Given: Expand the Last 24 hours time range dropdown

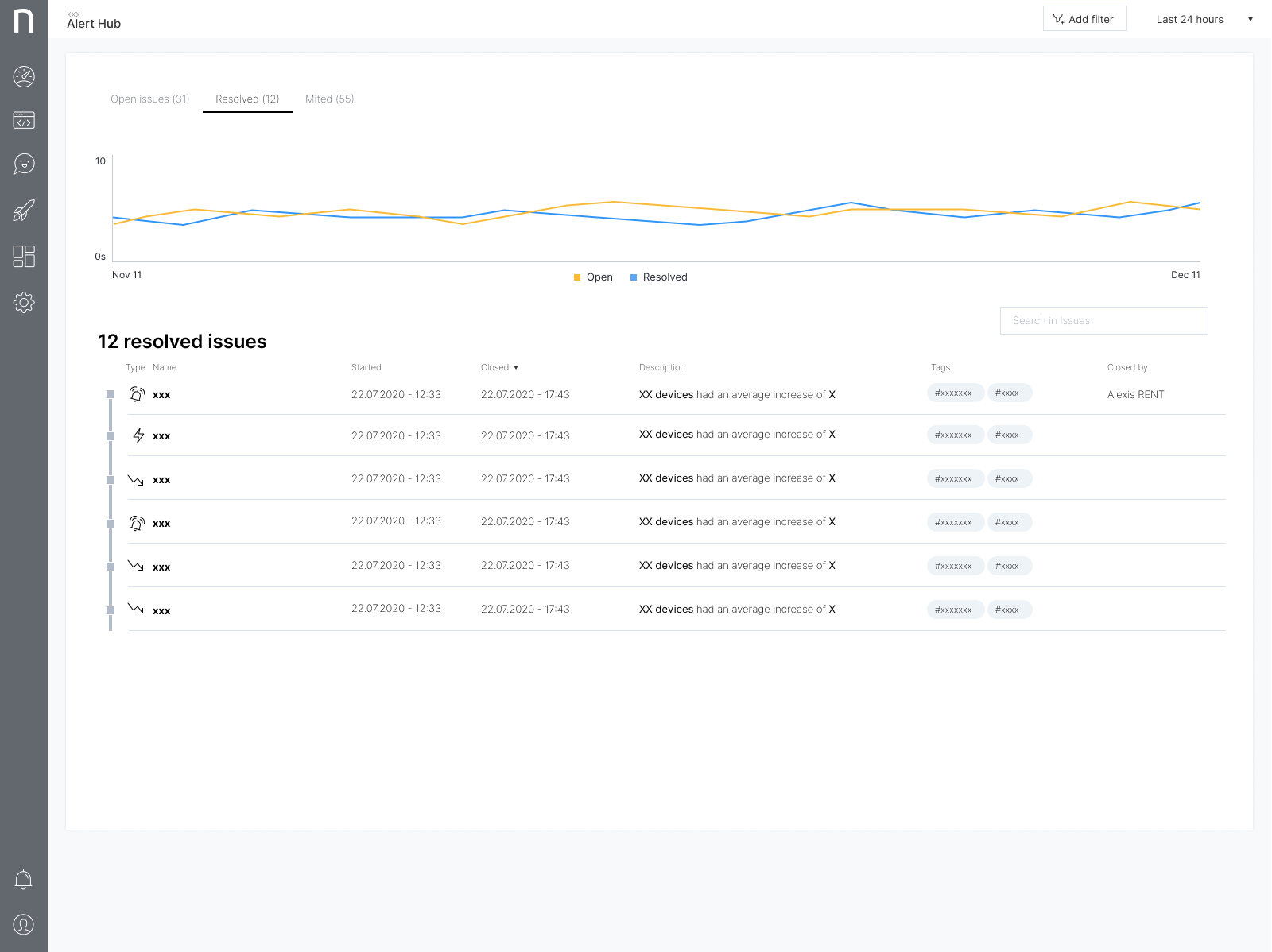Looking at the screenshot, I should pos(1189,19).
